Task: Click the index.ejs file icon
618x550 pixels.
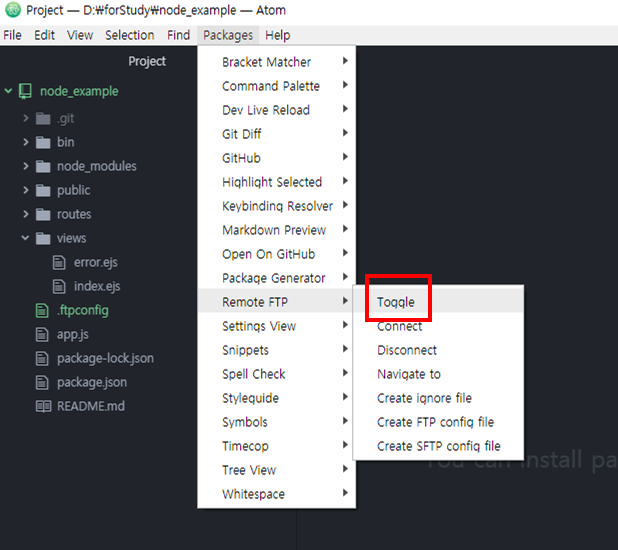Action: [59, 286]
